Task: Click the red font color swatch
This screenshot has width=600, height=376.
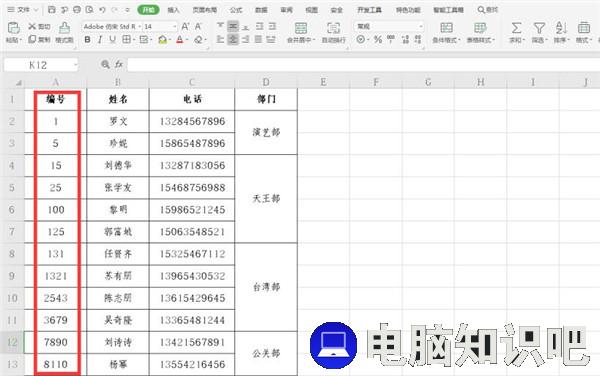Action: coord(180,39)
